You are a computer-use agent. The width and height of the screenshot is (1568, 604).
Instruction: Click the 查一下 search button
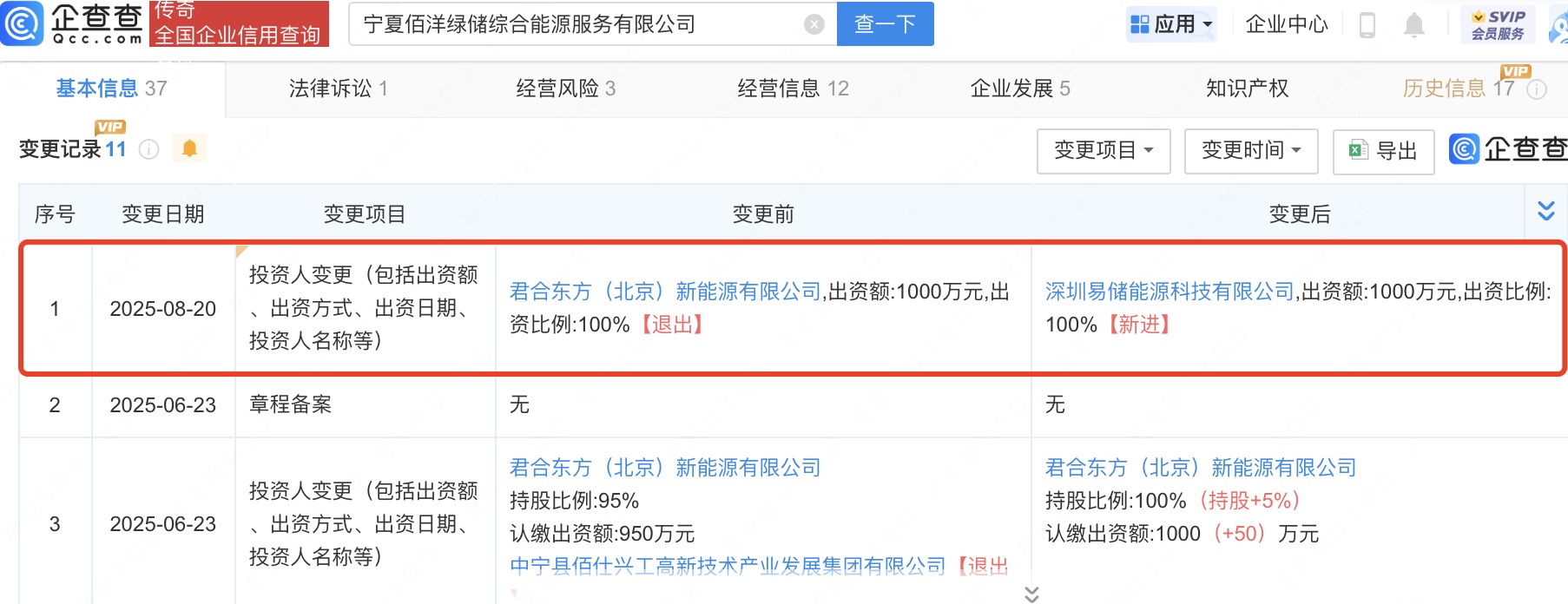click(x=885, y=24)
